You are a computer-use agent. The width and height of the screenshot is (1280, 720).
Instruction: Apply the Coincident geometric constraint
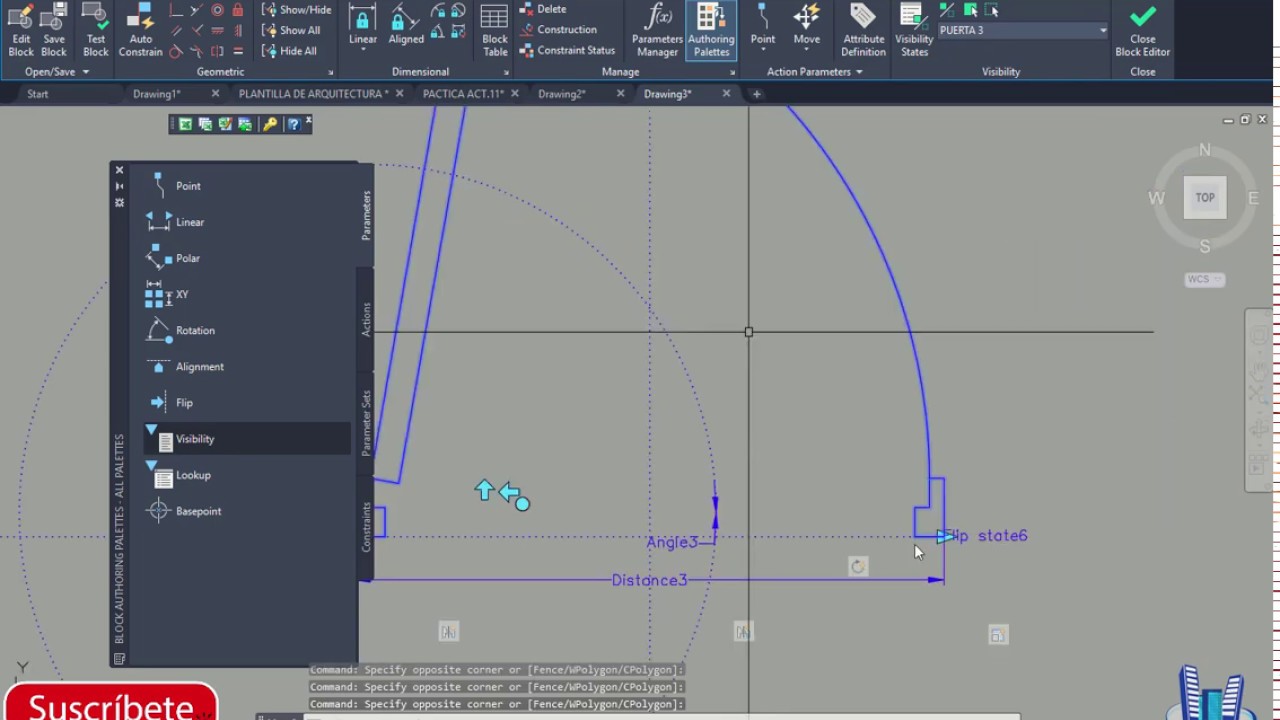(x=176, y=10)
